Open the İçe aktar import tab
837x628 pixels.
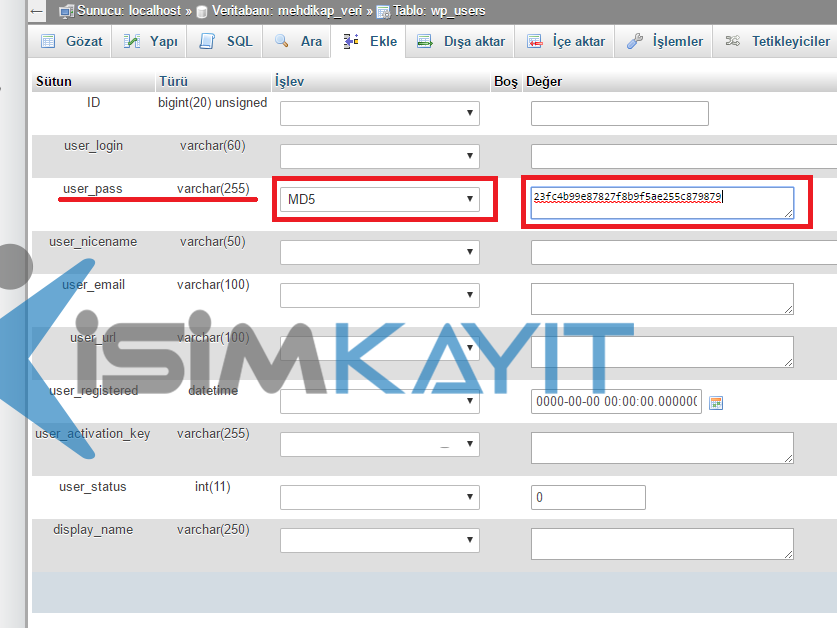click(565, 41)
